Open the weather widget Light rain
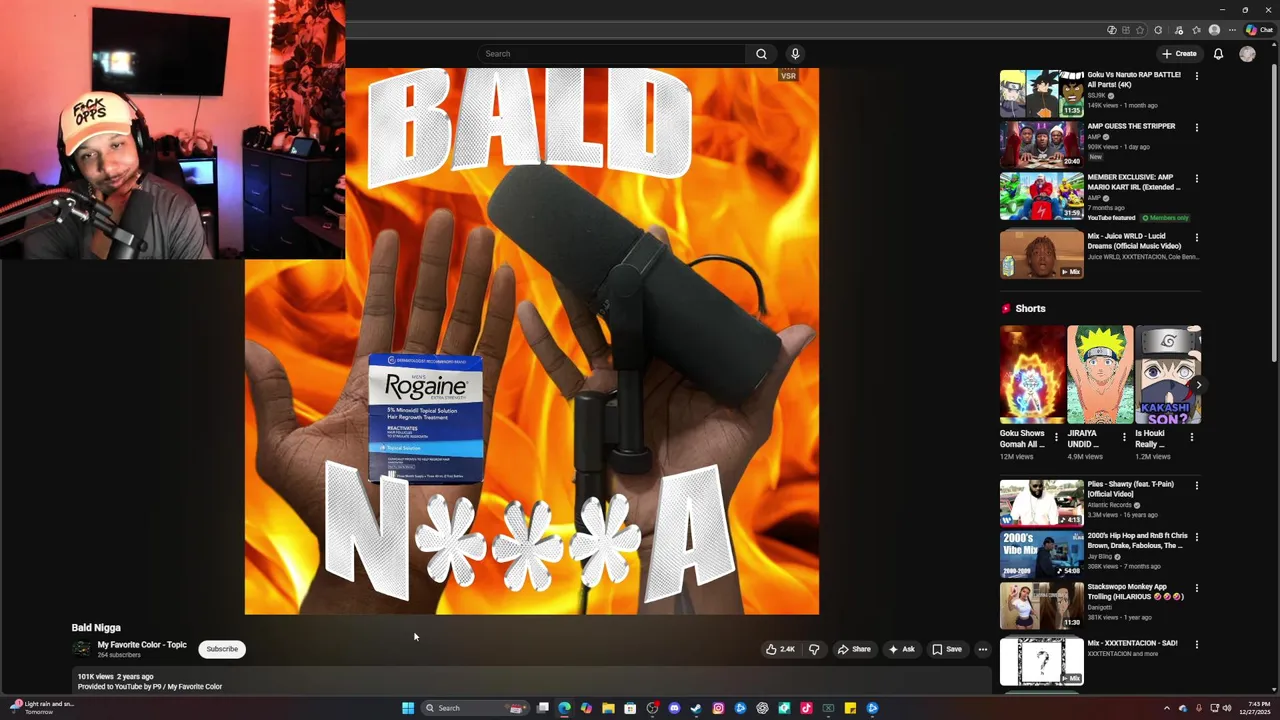This screenshot has height=720, width=1280. coord(42,708)
